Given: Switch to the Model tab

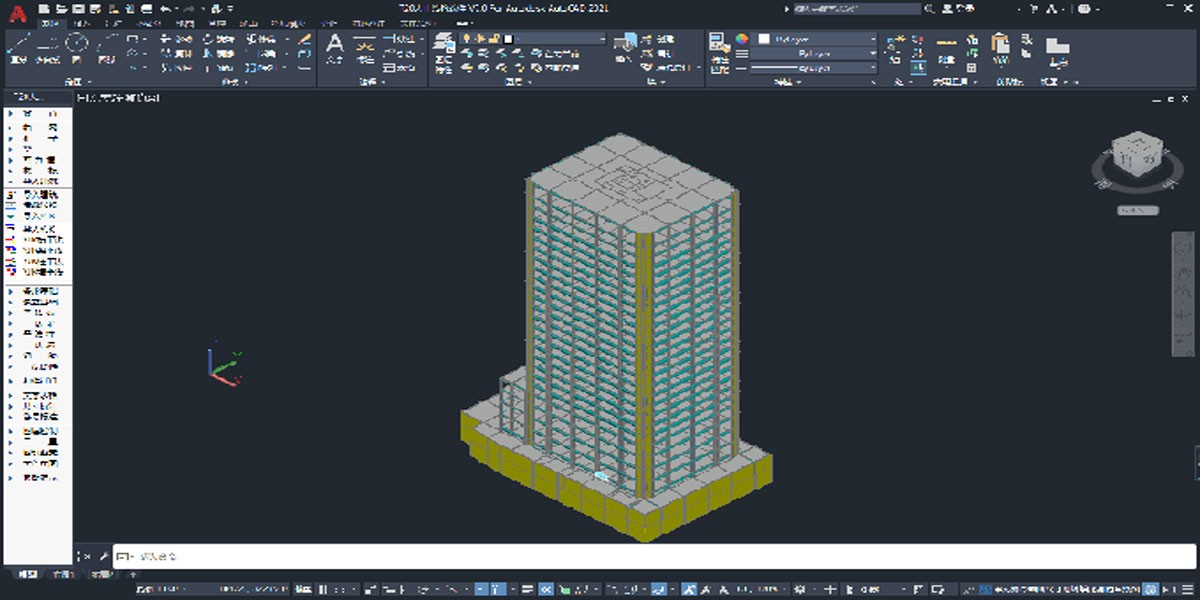Looking at the screenshot, I should (29, 575).
